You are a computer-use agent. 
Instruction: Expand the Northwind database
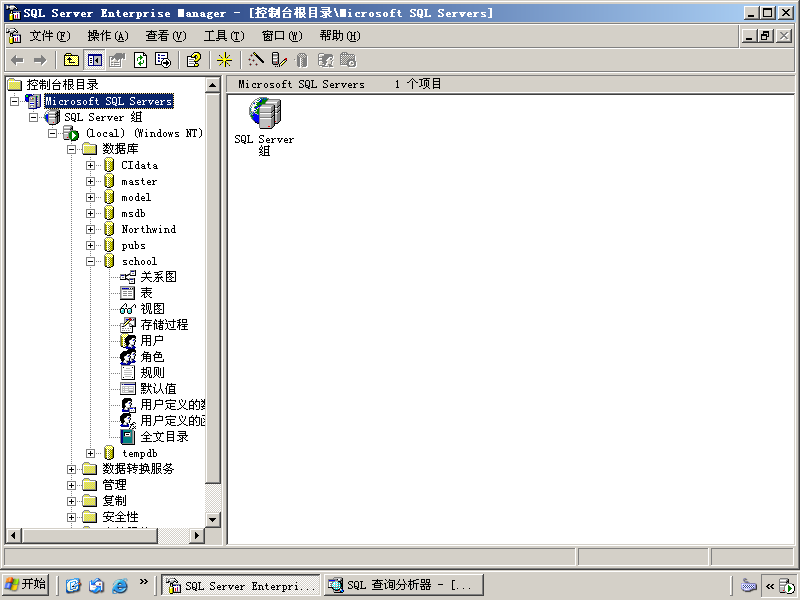[x=90, y=229]
